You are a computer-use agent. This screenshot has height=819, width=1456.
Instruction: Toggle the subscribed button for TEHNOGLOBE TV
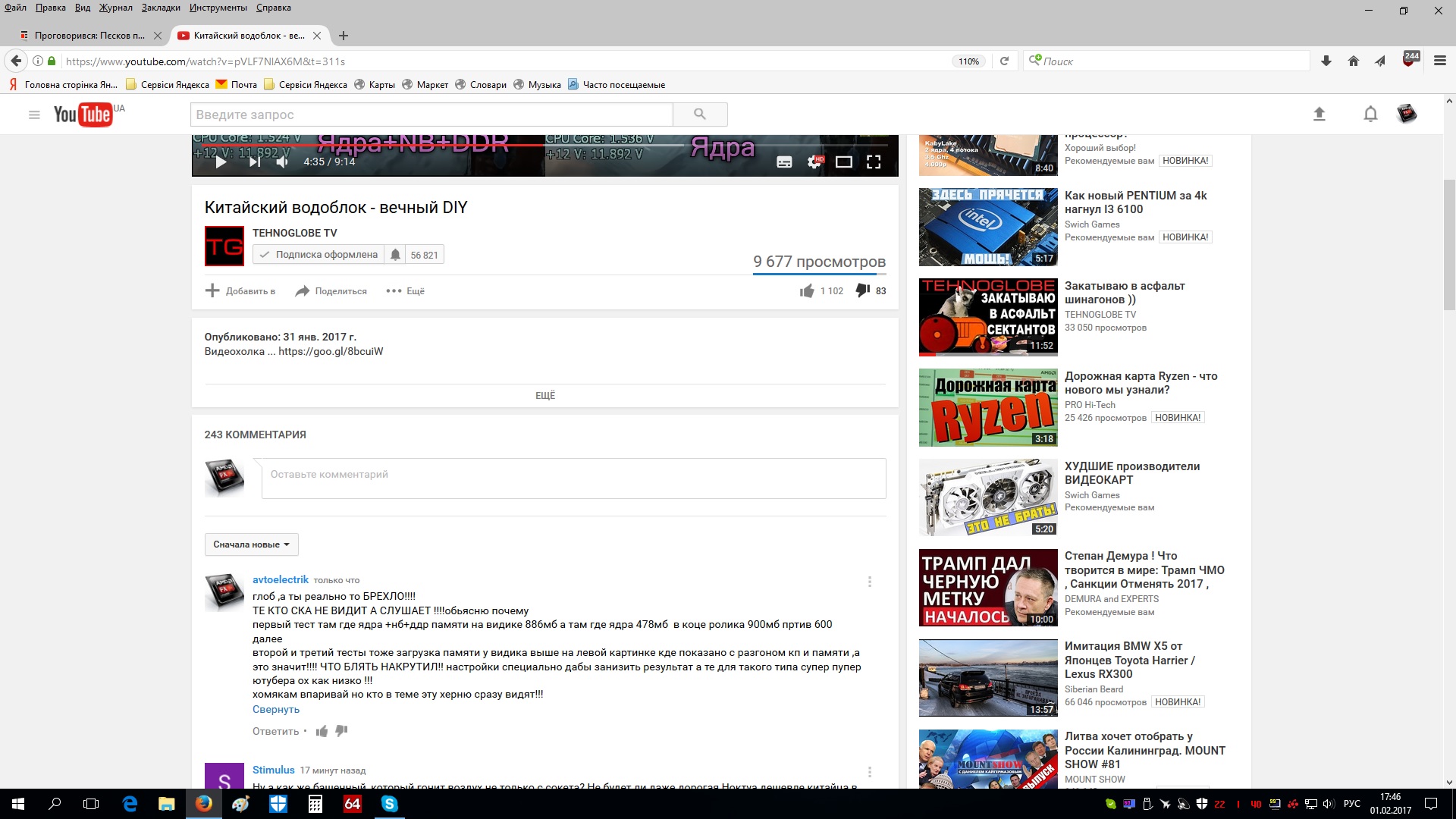[318, 255]
